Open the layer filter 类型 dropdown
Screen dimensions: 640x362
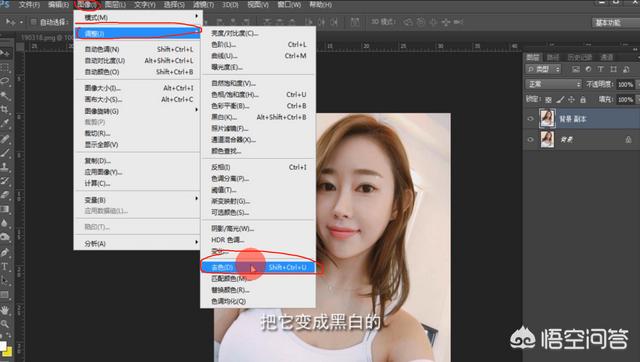click(x=544, y=69)
